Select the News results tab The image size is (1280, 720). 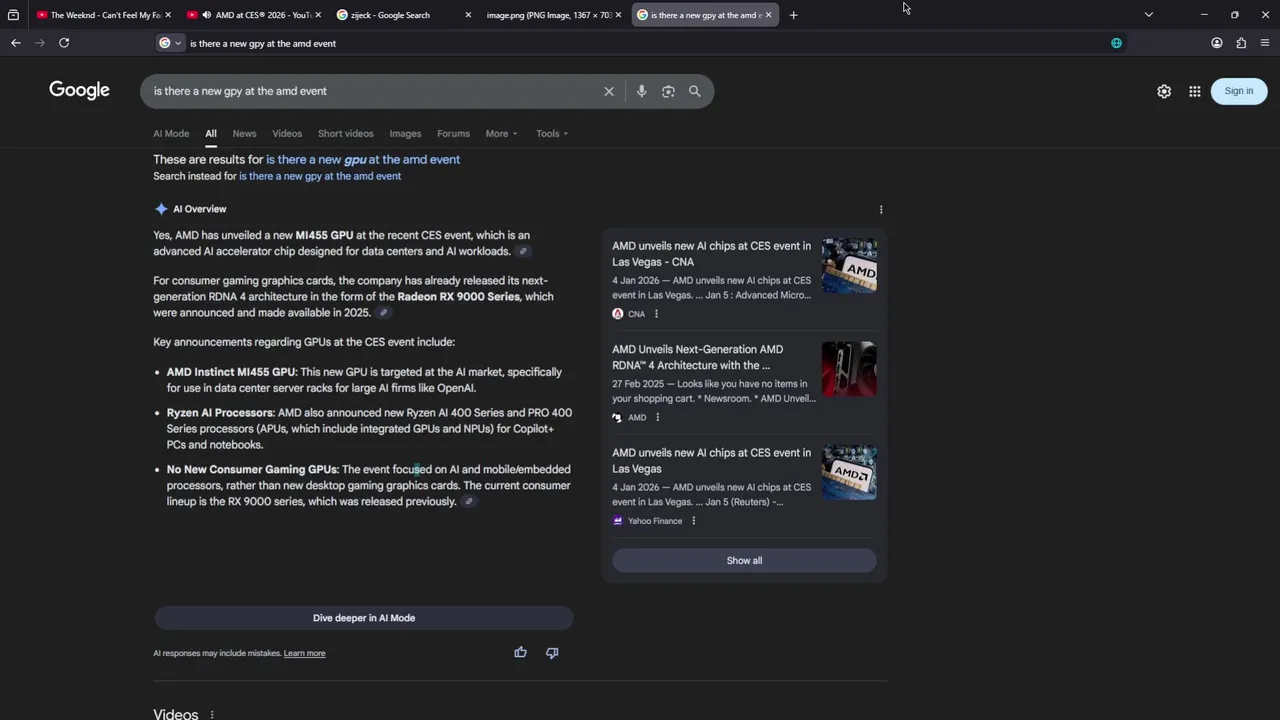click(x=244, y=133)
